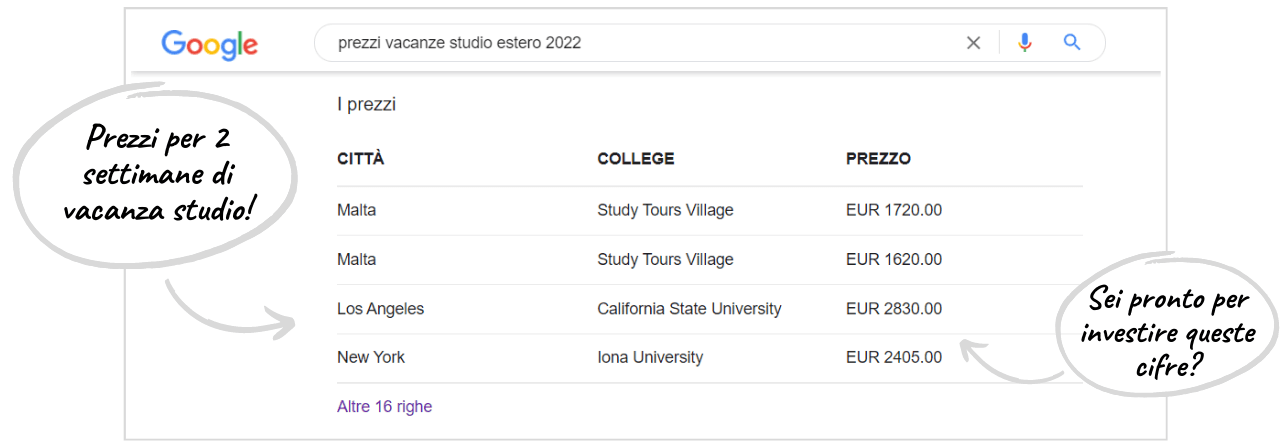
Task: Start voice search with microphone icon
Action: [x=1024, y=43]
